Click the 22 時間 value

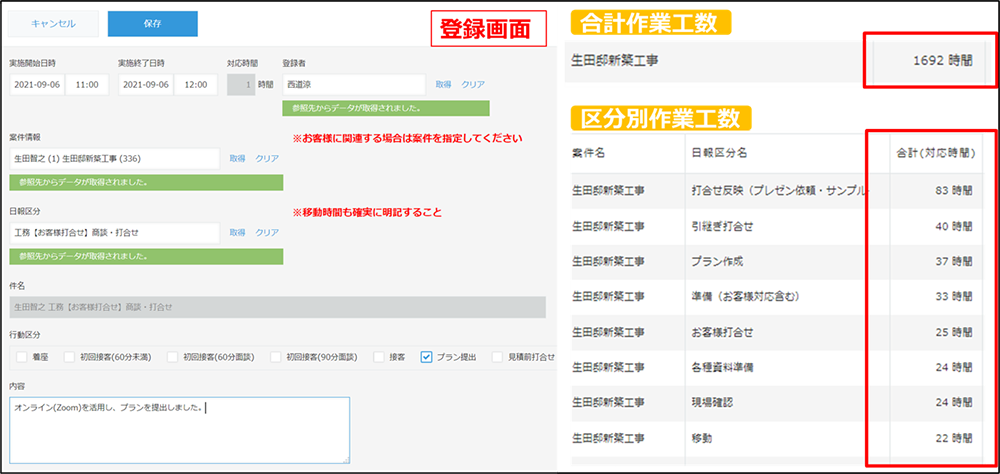pyautogui.click(x=954, y=439)
